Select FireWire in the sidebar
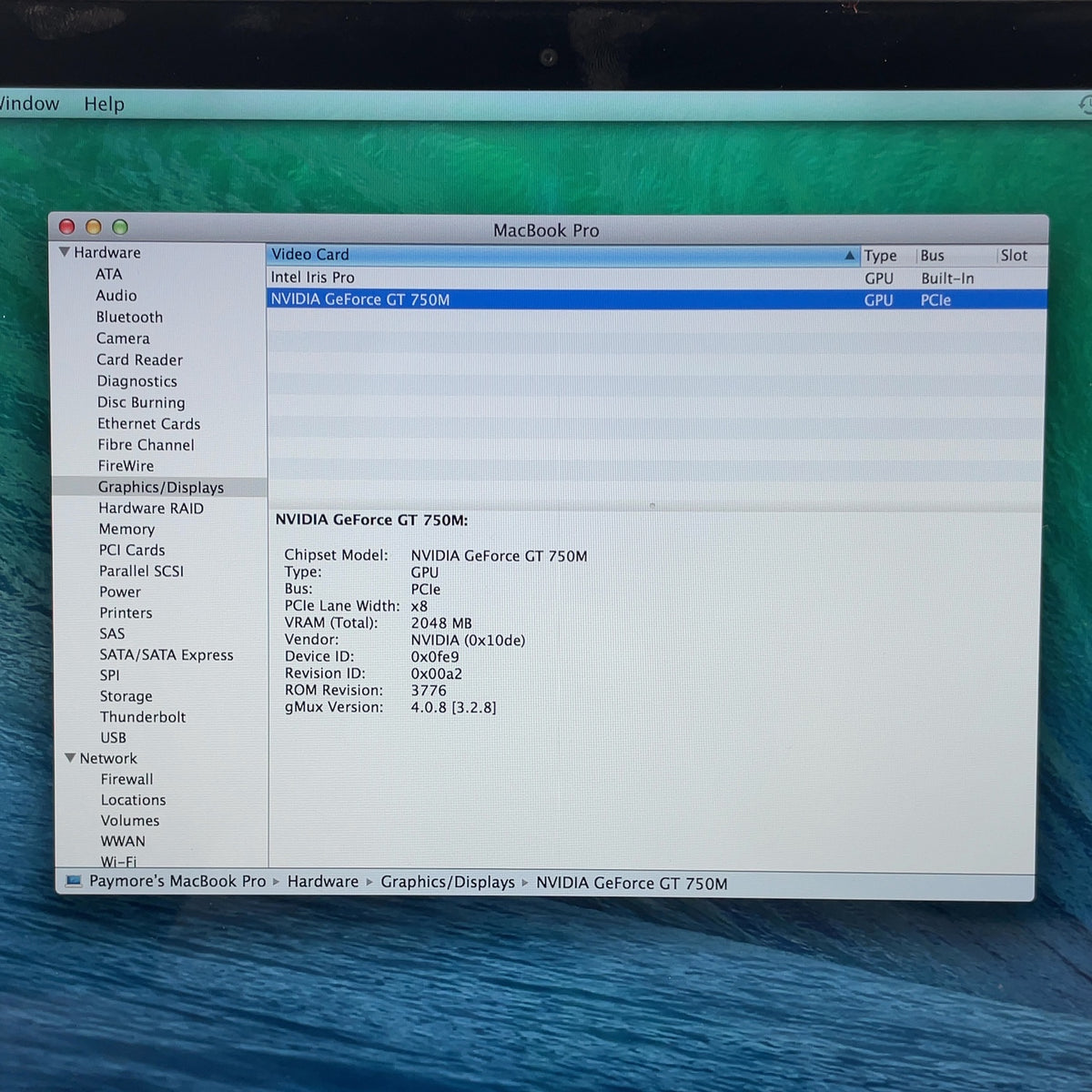The width and height of the screenshot is (1092, 1092). pyautogui.click(x=126, y=466)
